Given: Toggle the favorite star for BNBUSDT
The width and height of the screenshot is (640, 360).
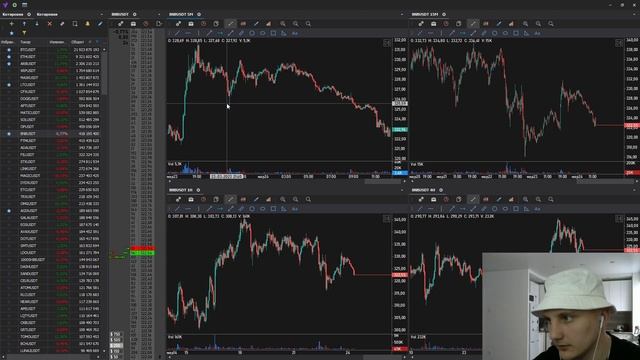Looking at the screenshot, I should point(9,133).
